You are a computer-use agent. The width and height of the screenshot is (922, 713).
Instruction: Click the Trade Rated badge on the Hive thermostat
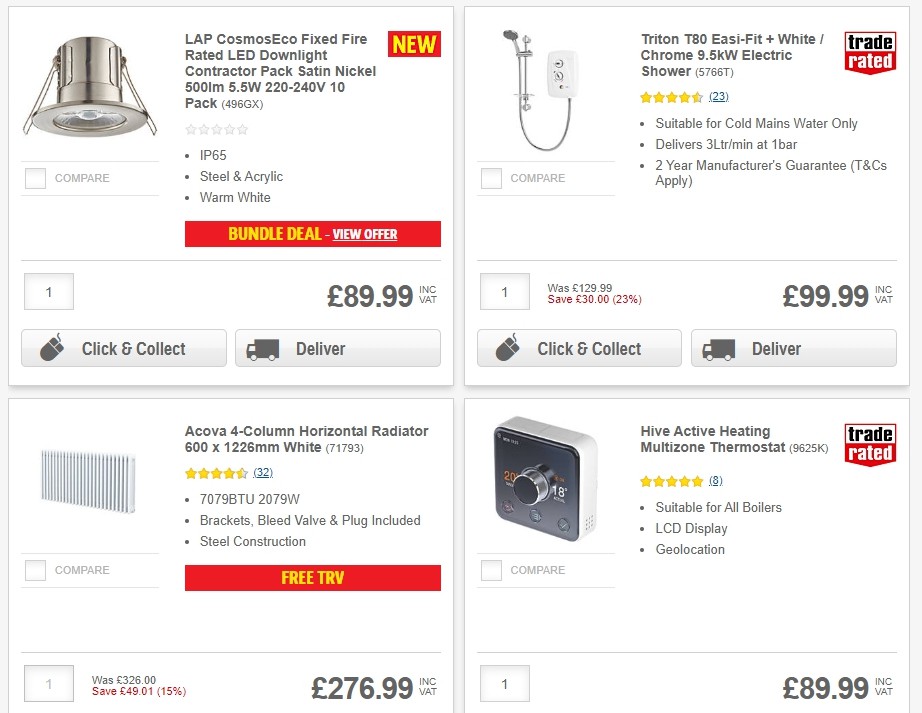click(869, 443)
